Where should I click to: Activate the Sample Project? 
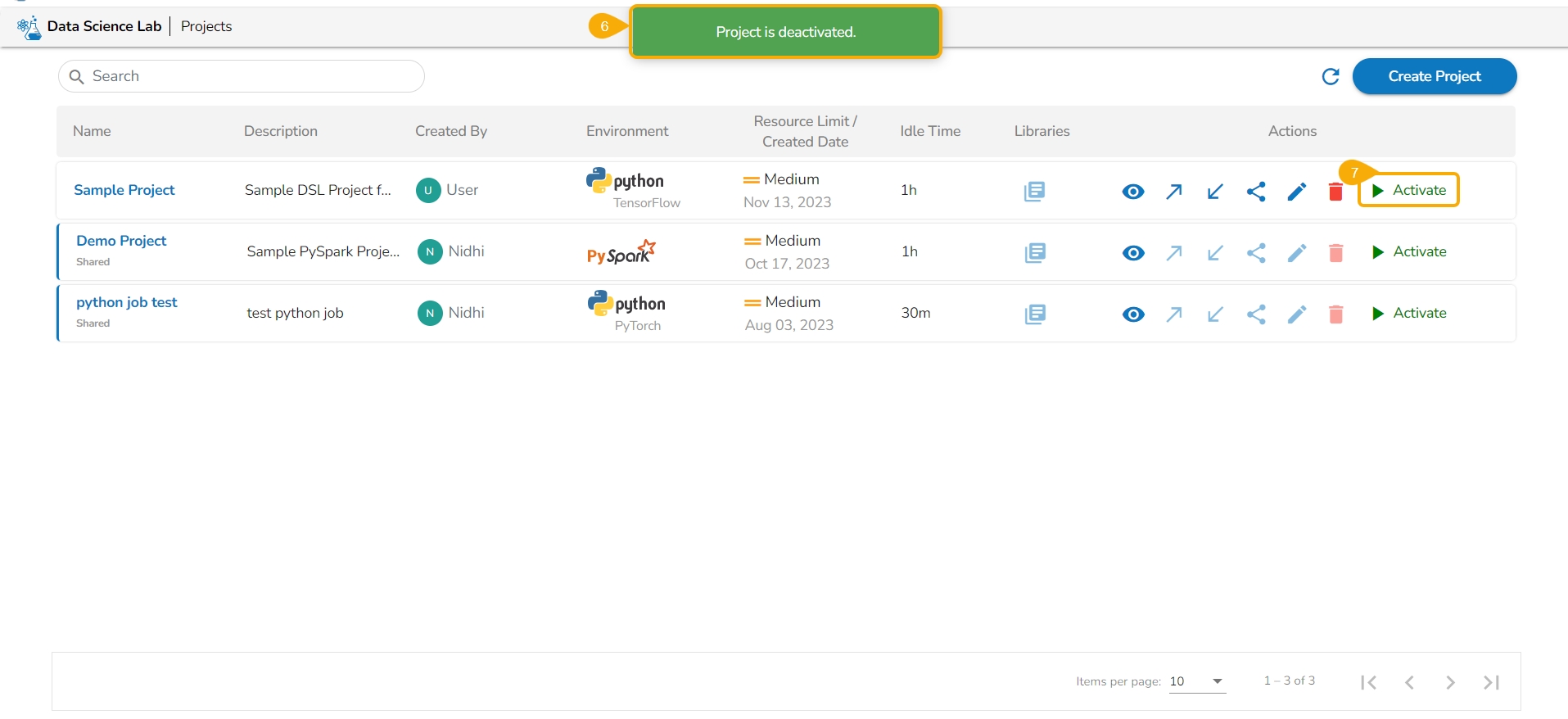coord(1409,190)
